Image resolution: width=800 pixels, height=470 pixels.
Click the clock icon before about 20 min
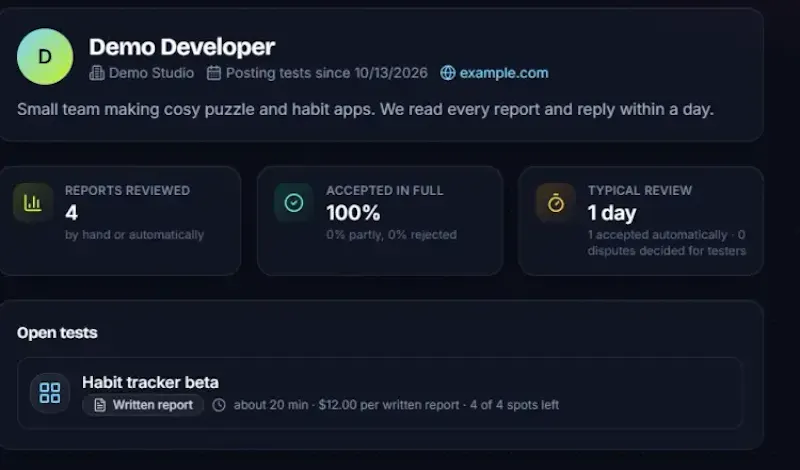tap(219, 405)
